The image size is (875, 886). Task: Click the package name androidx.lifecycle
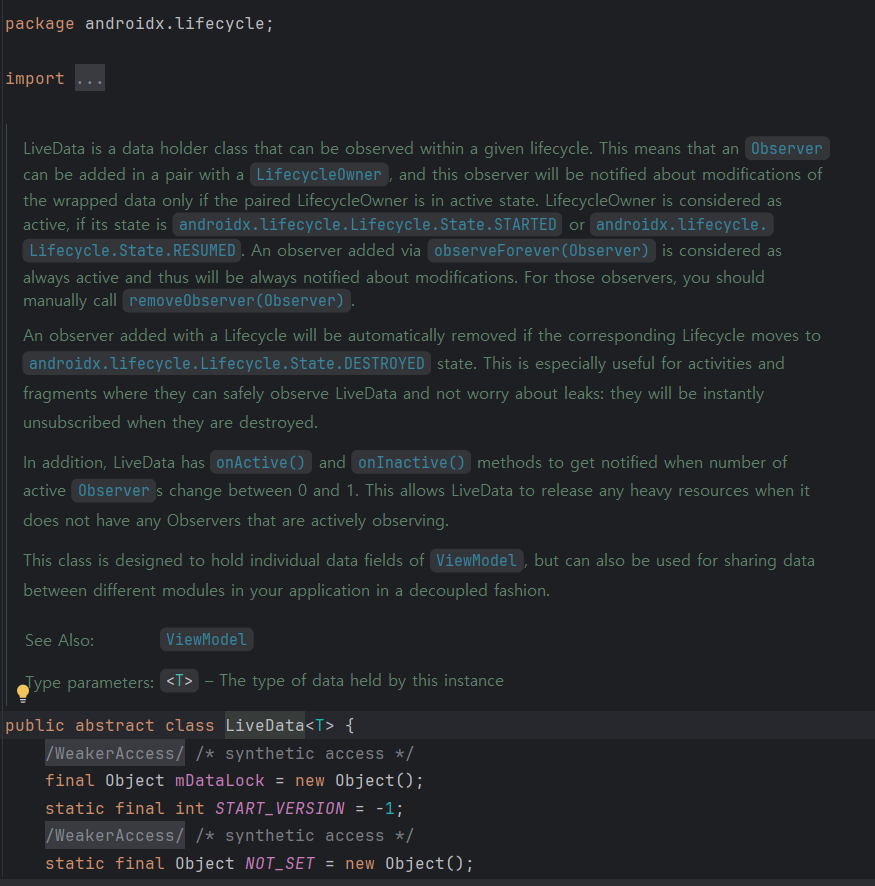(175, 24)
